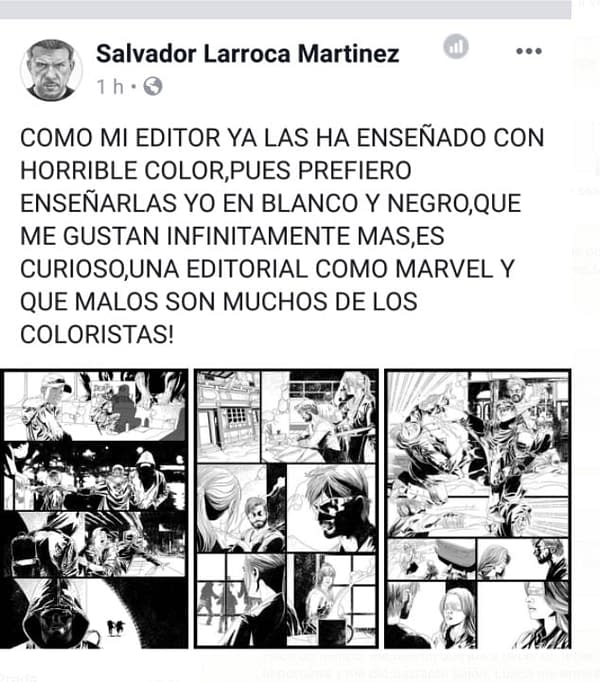600x682 pixels.
Task: Select the post text about coloristas
Action: tap(282, 236)
